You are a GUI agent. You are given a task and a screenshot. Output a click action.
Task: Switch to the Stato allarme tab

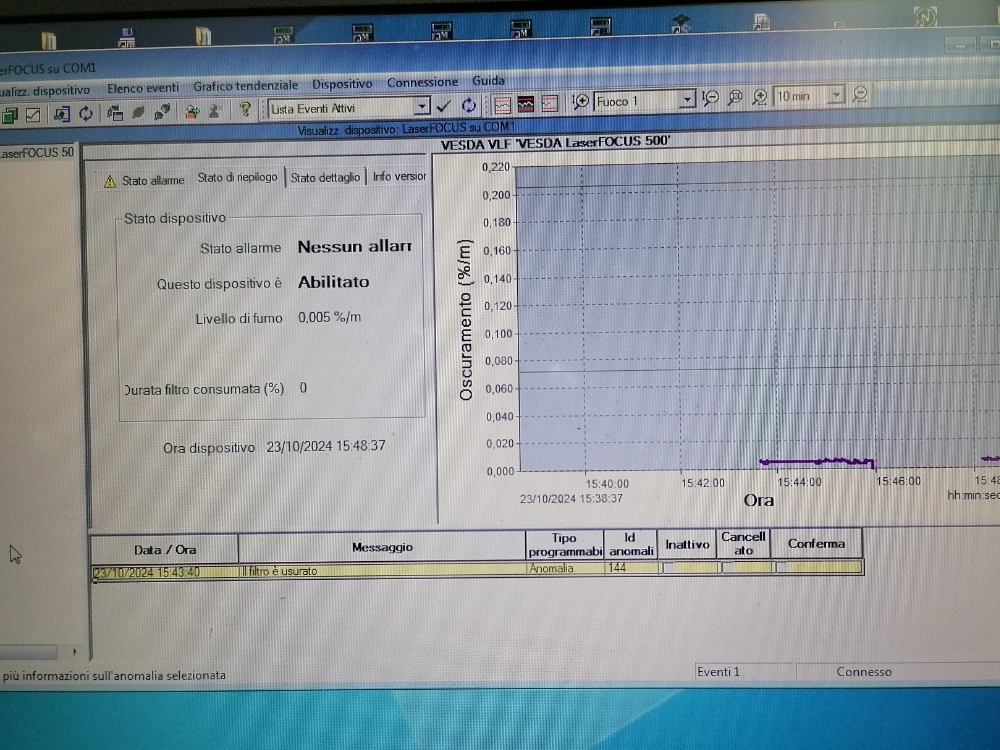(145, 180)
